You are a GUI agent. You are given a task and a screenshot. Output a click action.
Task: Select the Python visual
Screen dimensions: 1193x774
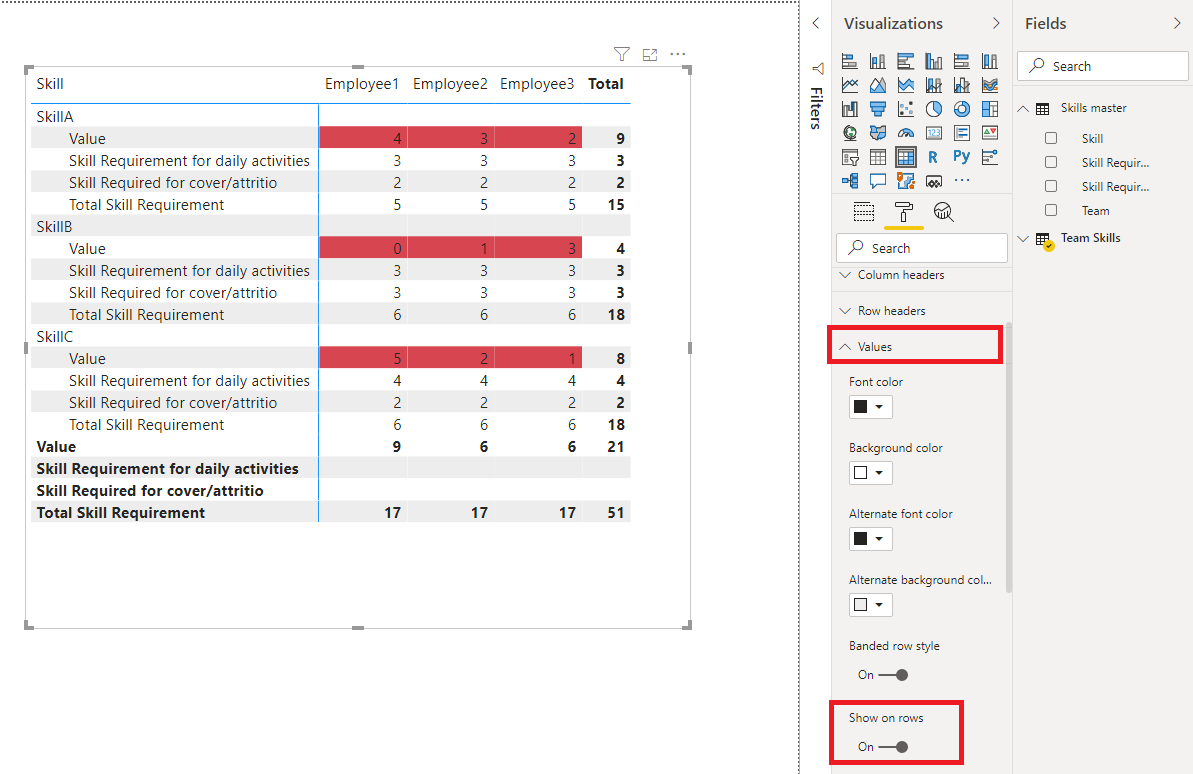pos(962,157)
